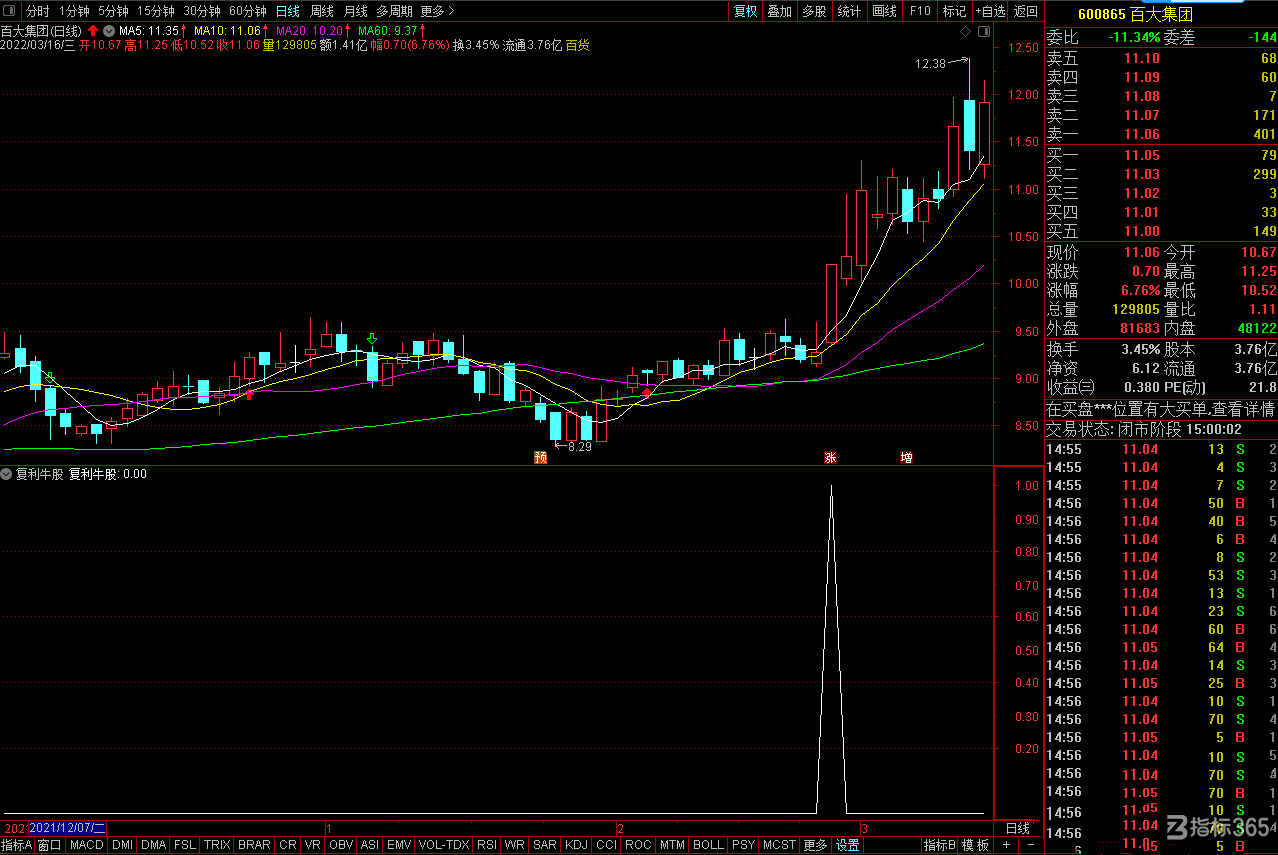This screenshot has height=855, width=1278.
Task: Add stock with +自选 button
Action: (990, 11)
